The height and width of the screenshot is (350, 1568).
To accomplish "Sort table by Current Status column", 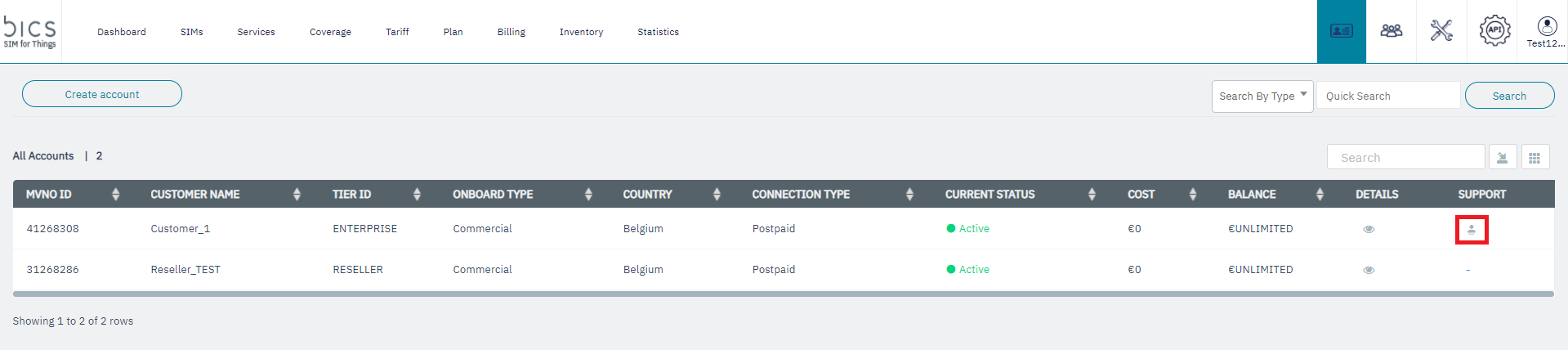I will [1092, 195].
